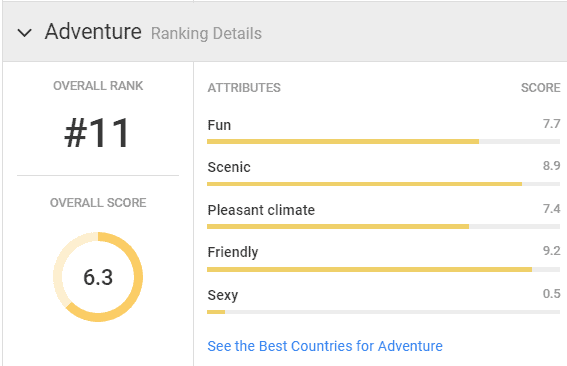This screenshot has height=366, width=567.
Task: Click the Sexy attribute score bar
Action: click(383, 312)
